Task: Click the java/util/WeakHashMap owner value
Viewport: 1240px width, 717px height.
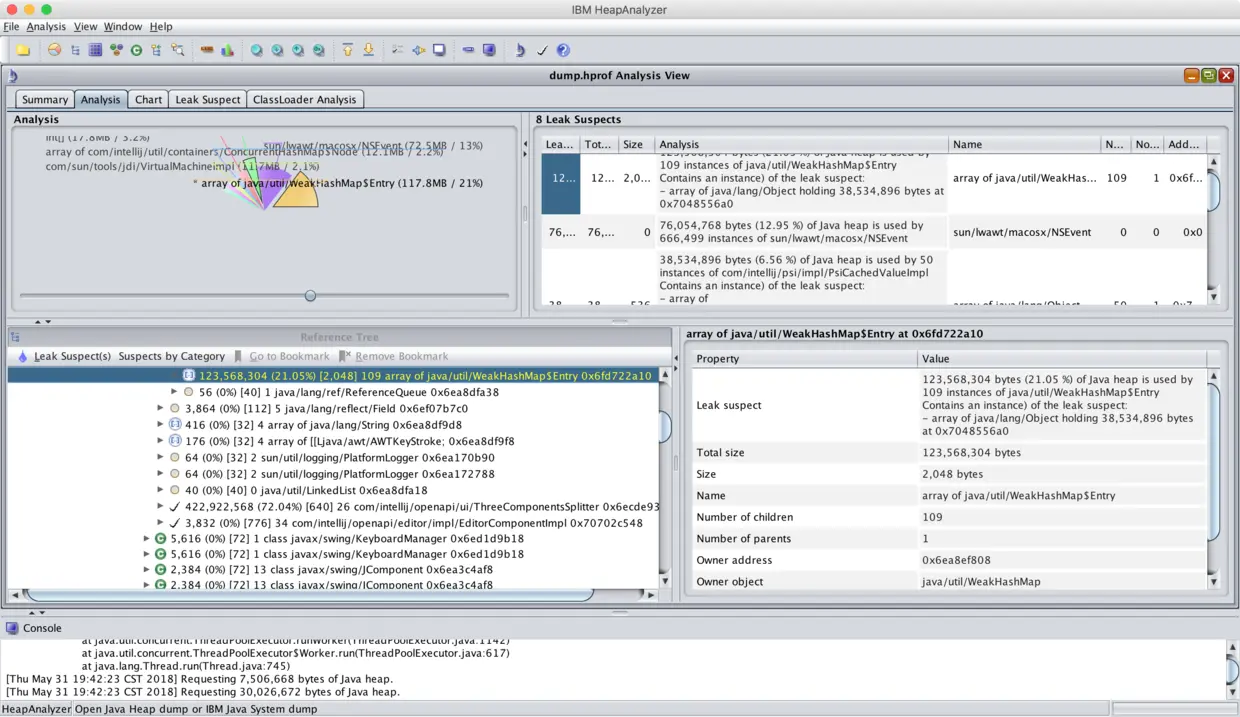Action: [x=981, y=582]
